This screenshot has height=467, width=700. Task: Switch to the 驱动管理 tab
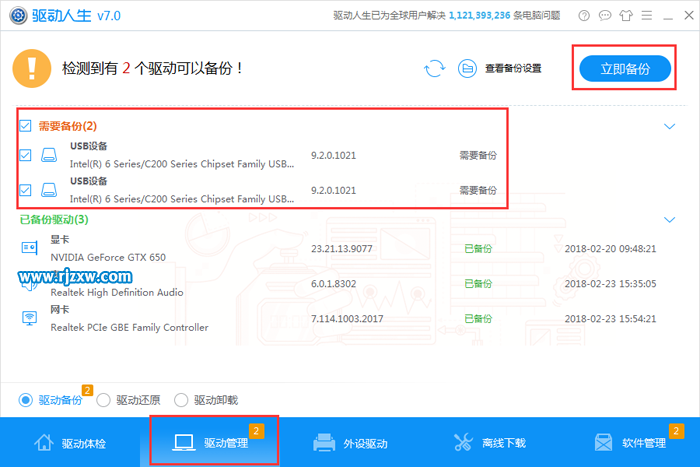click(x=210, y=442)
